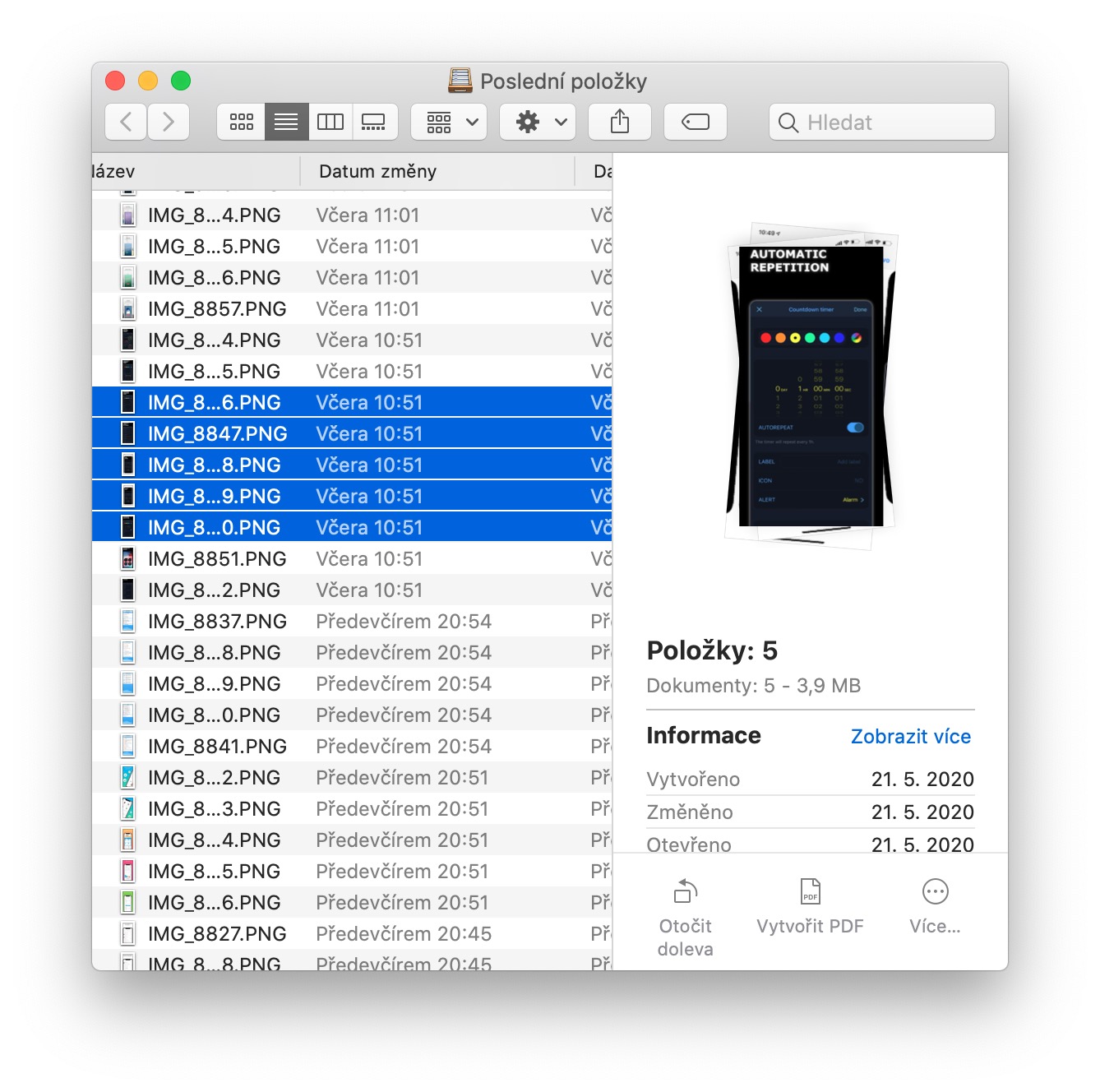Screen dimensions: 1100x1092
Task: Switch to gallery view
Action: (x=375, y=122)
